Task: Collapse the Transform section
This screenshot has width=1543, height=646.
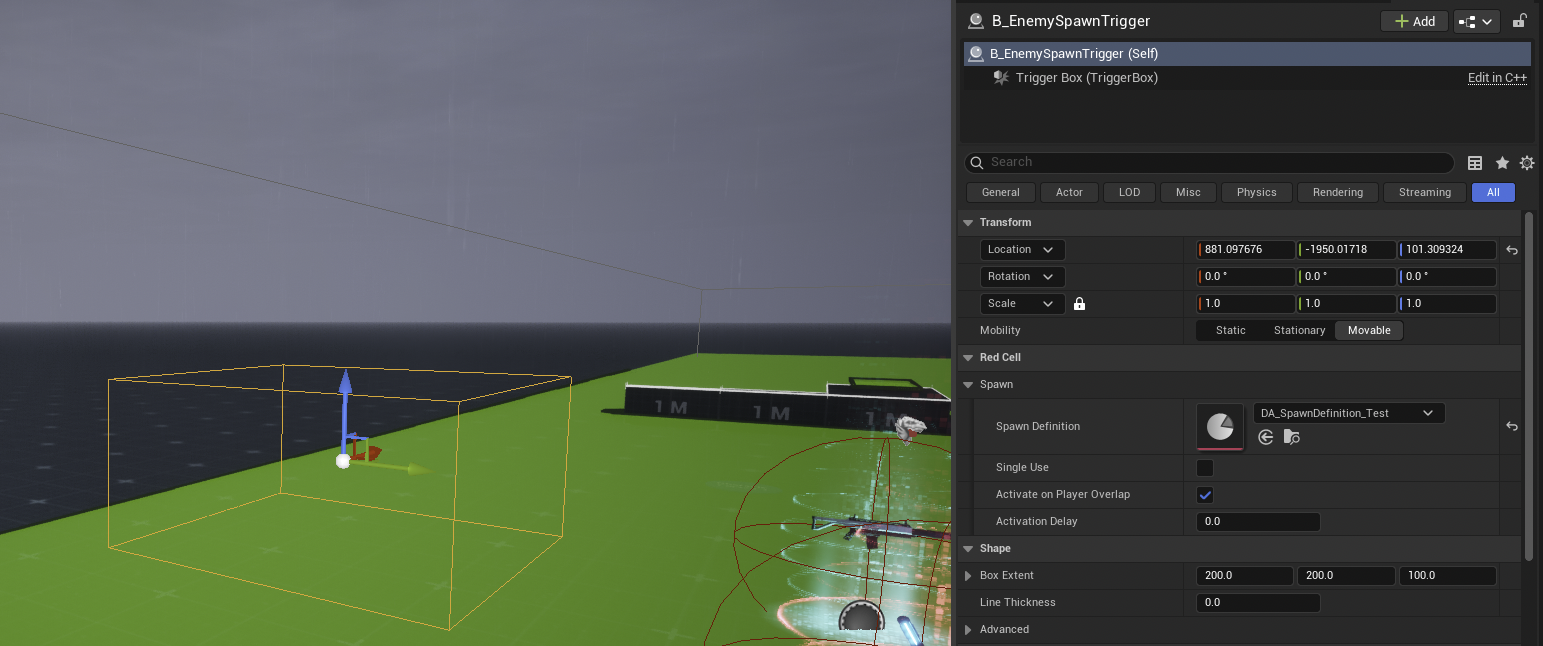Action: pyautogui.click(x=968, y=222)
